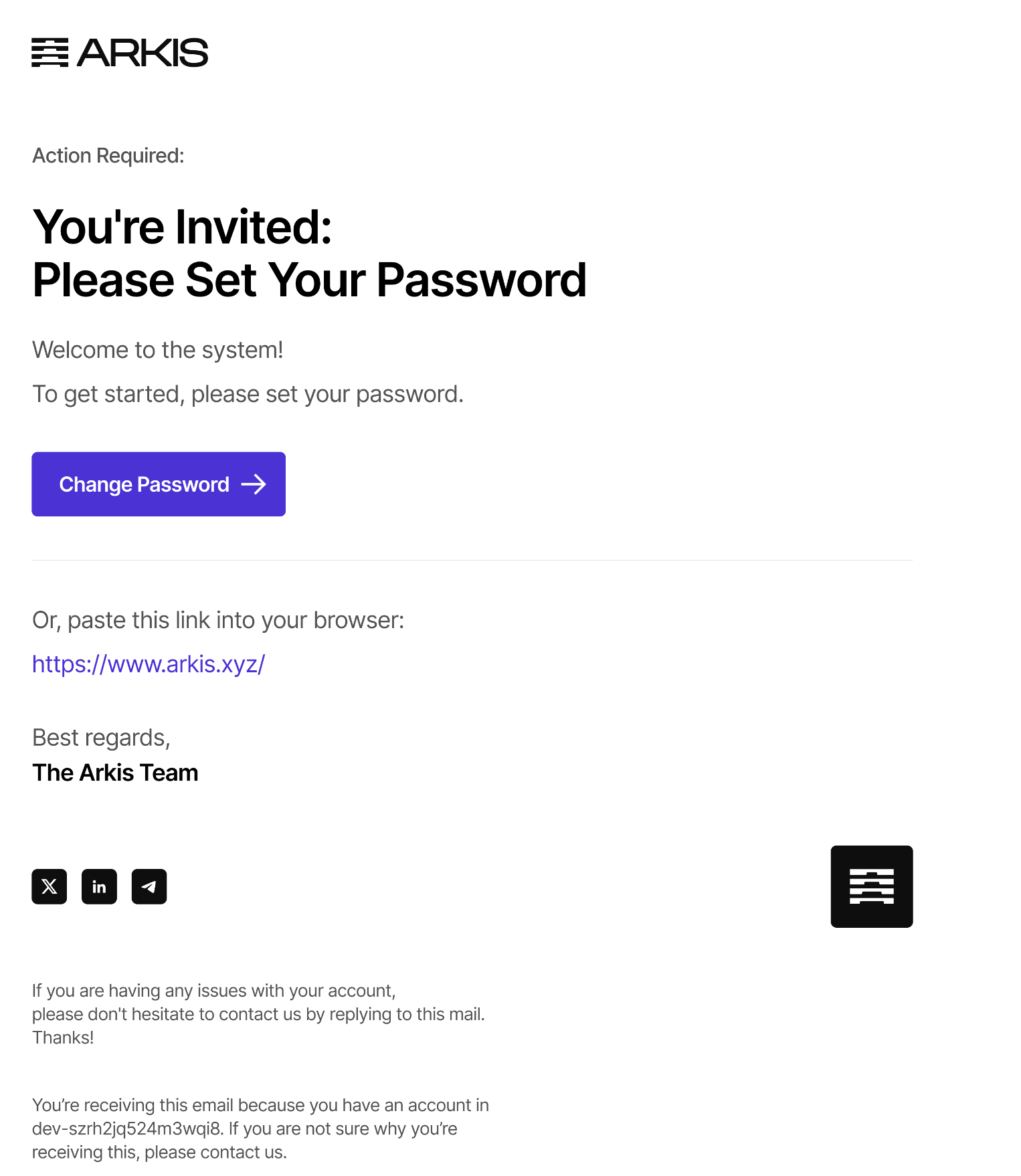Click "The Arkis Team" signature

(115, 773)
